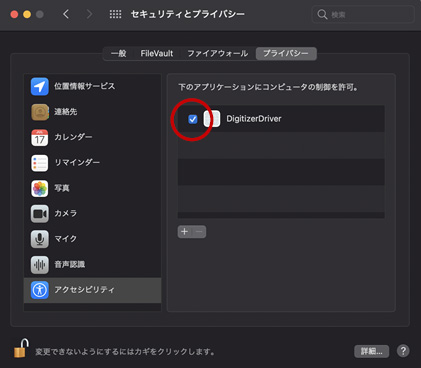Open the ファイアウォール tab
Viewport: 421px width, 368px height.
pyautogui.click(x=218, y=53)
